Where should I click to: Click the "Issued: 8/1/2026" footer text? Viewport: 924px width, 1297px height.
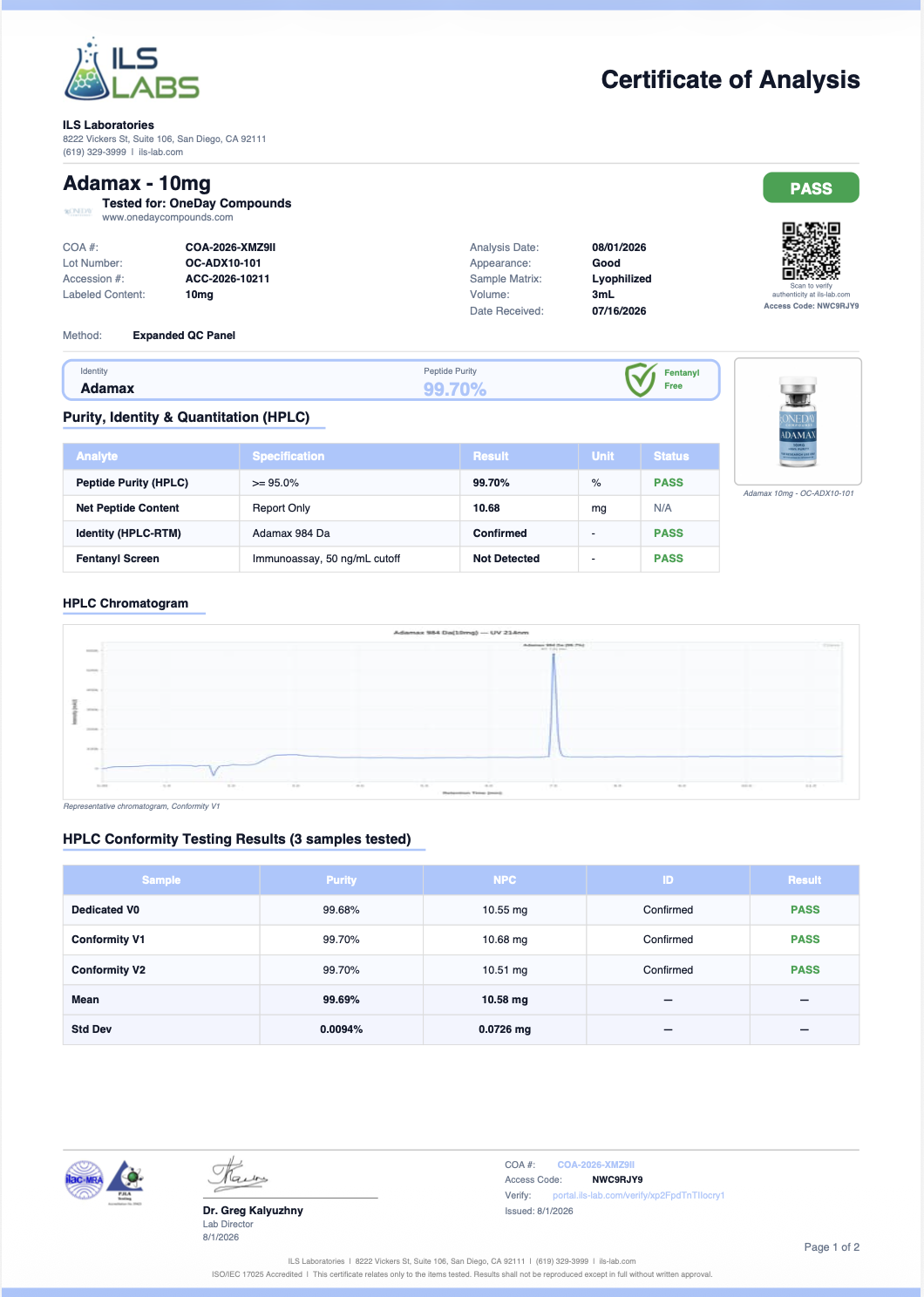pos(539,1211)
